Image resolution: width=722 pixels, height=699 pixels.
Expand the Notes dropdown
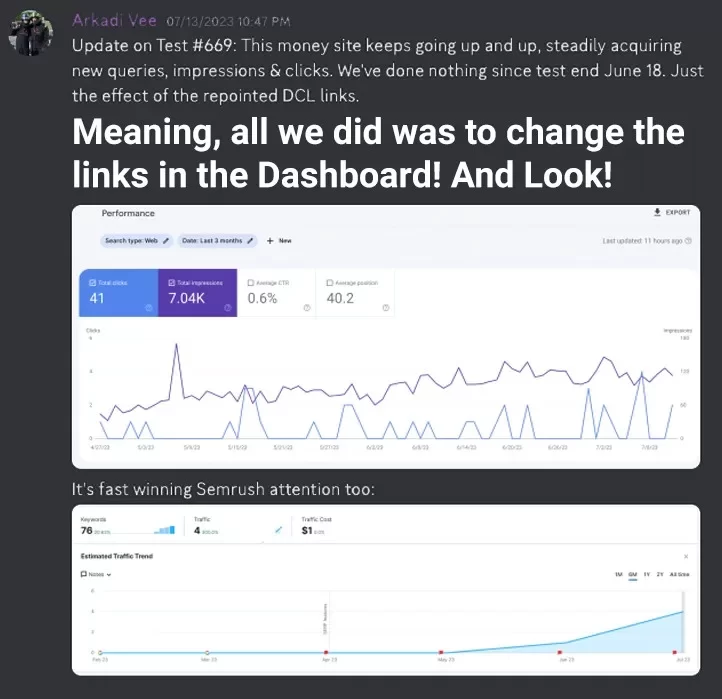(96, 575)
